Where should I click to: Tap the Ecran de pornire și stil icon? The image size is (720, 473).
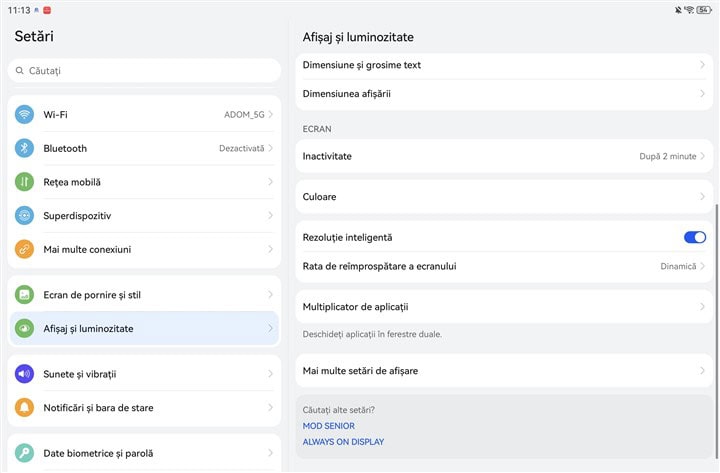(24, 295)
